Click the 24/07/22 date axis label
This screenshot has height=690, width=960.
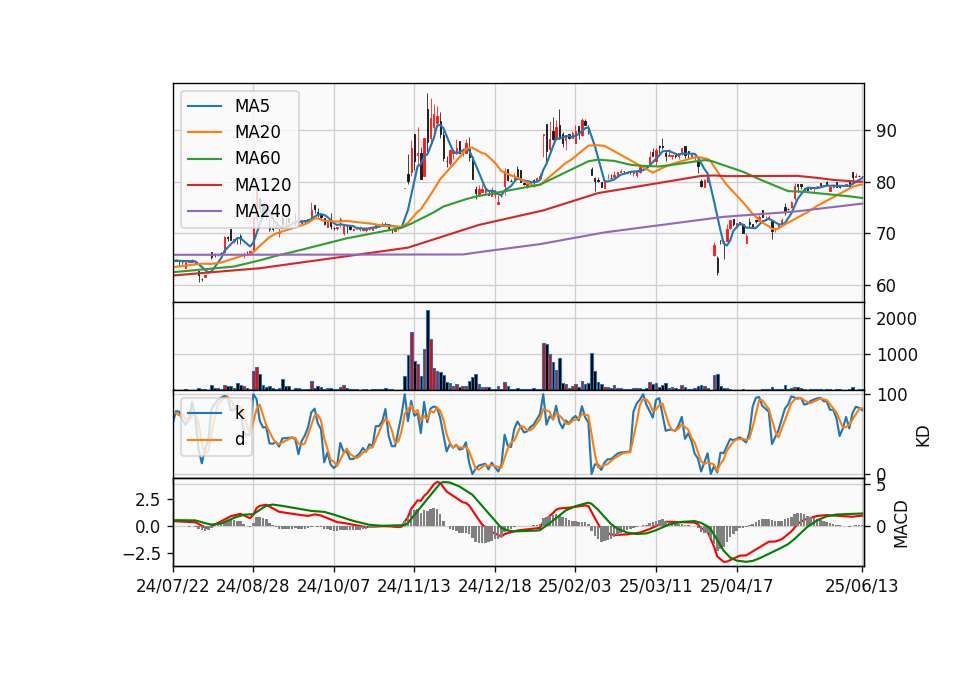(x=173, y=586)
